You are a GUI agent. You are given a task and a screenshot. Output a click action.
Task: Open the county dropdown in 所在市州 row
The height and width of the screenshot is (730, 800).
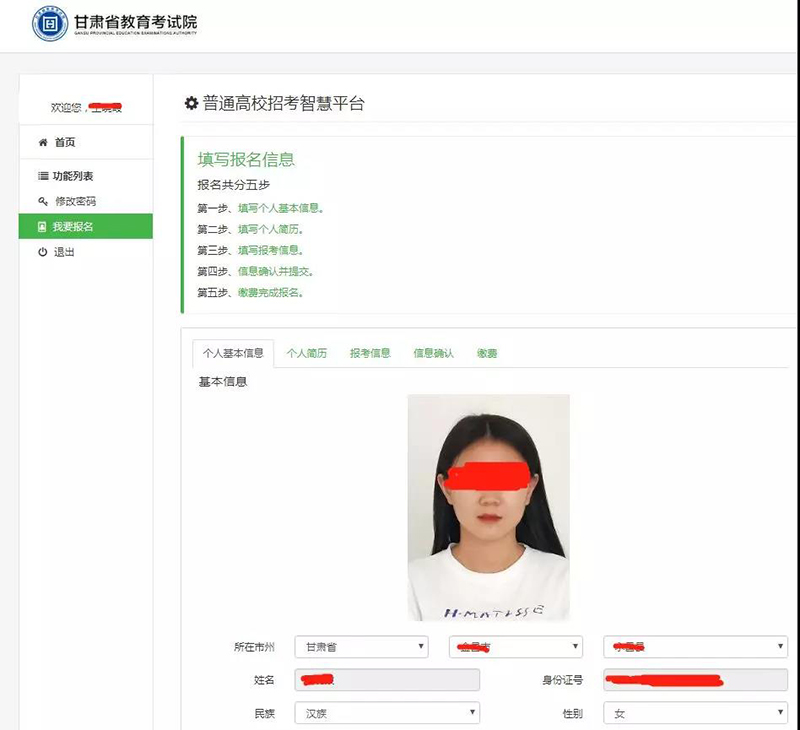(695, 647)
